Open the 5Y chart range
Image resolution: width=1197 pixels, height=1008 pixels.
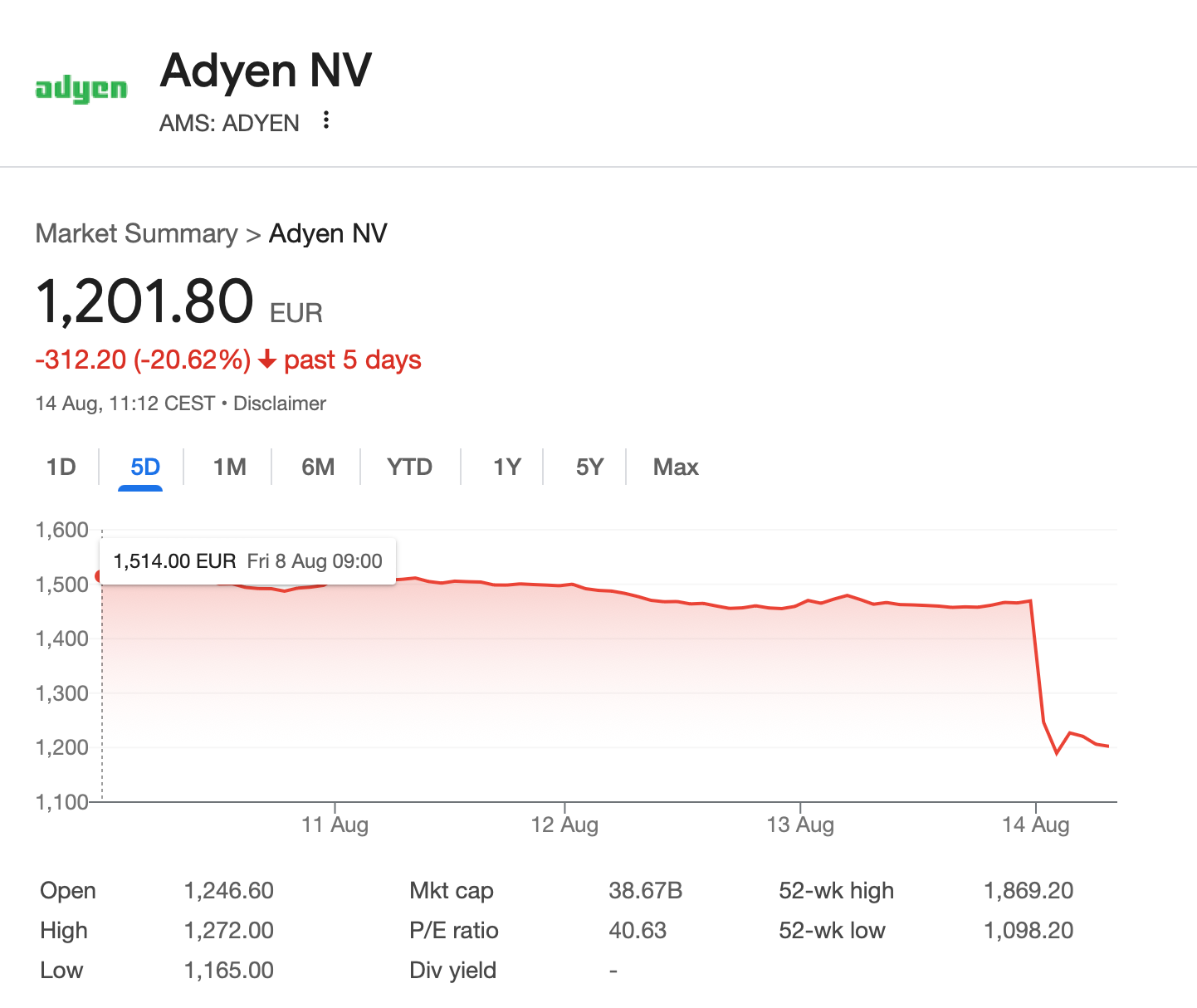click(x=589, y=467)
